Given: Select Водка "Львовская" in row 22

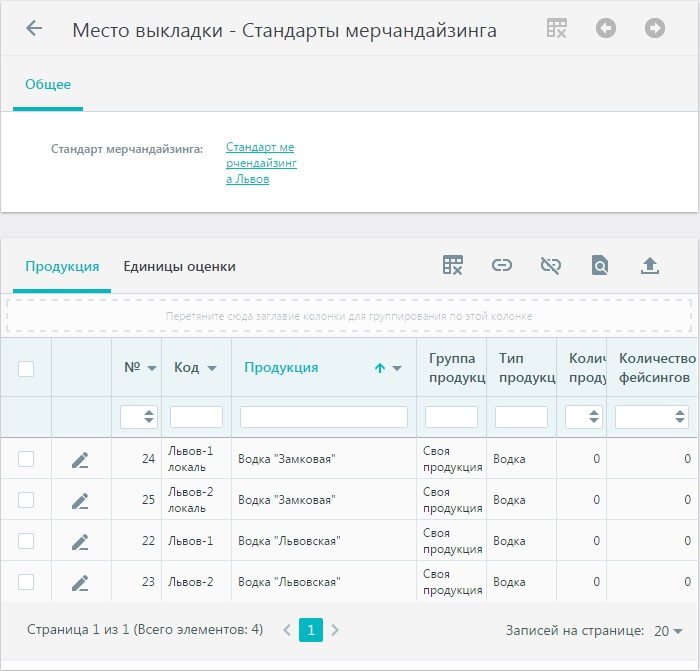Looking at the screenshot, I should (289, 541).
